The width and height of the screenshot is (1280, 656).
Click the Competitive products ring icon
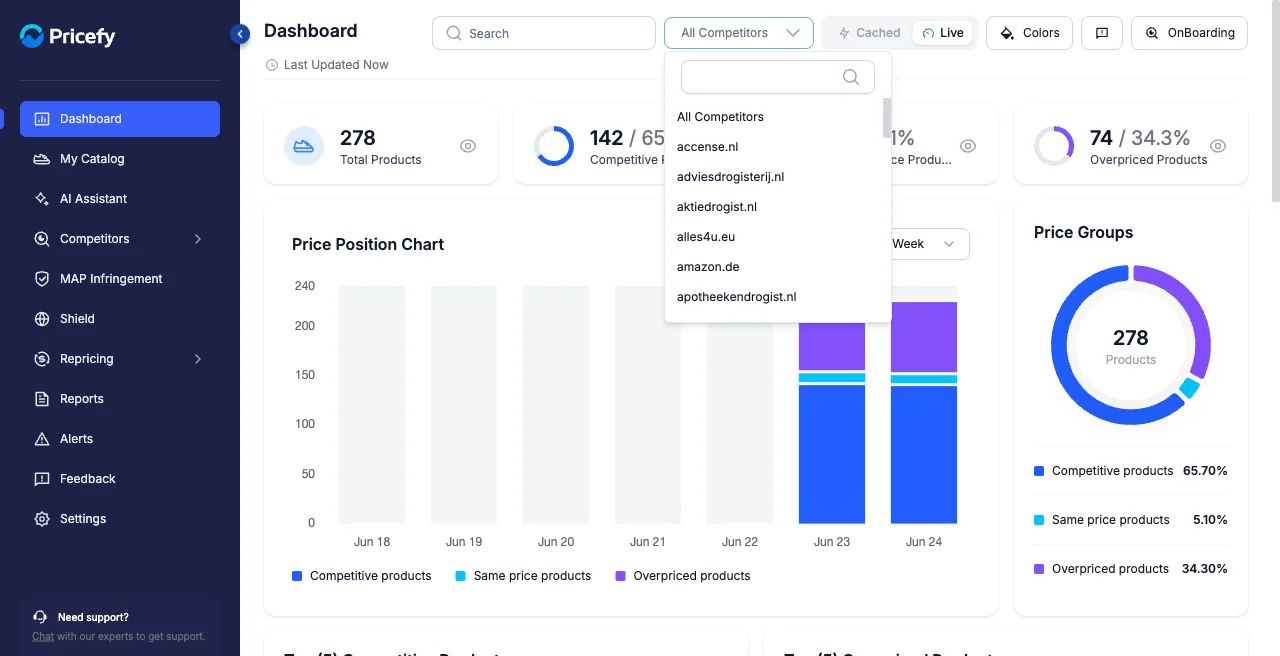554,146
